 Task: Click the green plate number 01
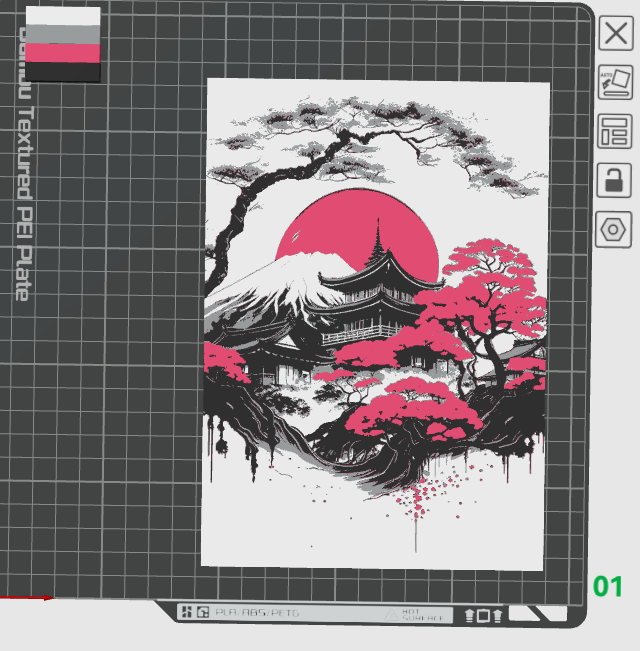[608, 587]
